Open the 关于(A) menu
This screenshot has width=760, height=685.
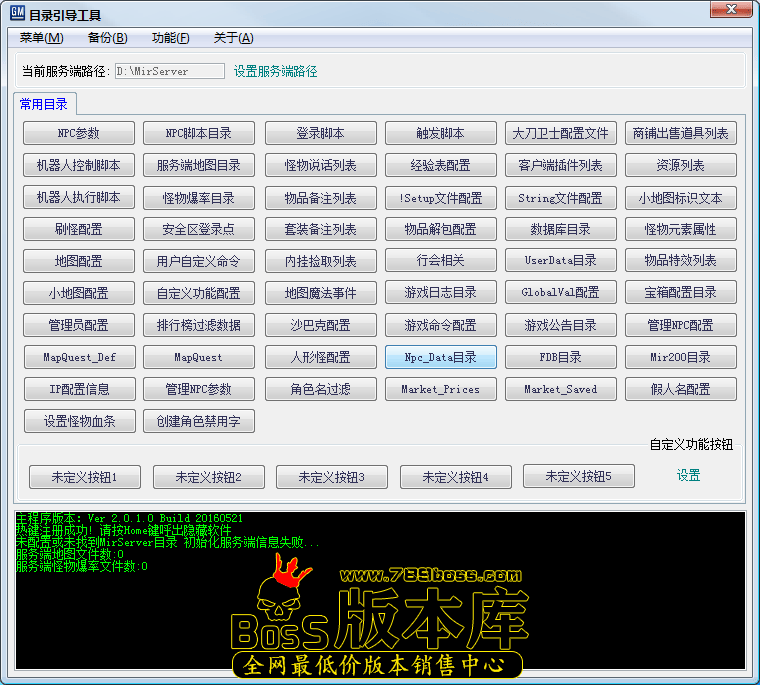(x=233, y=38)
